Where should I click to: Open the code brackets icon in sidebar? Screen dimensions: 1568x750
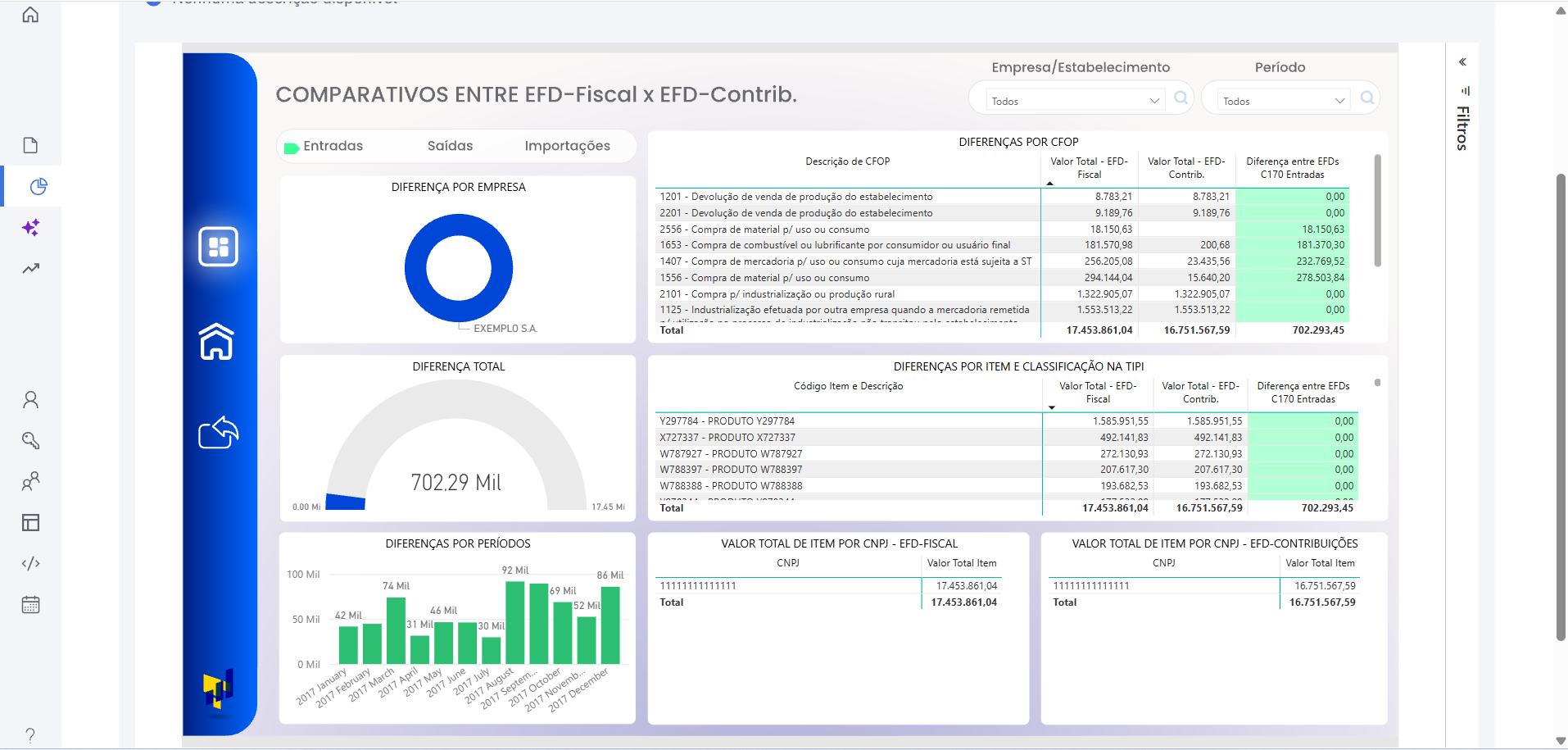point(31,563)
